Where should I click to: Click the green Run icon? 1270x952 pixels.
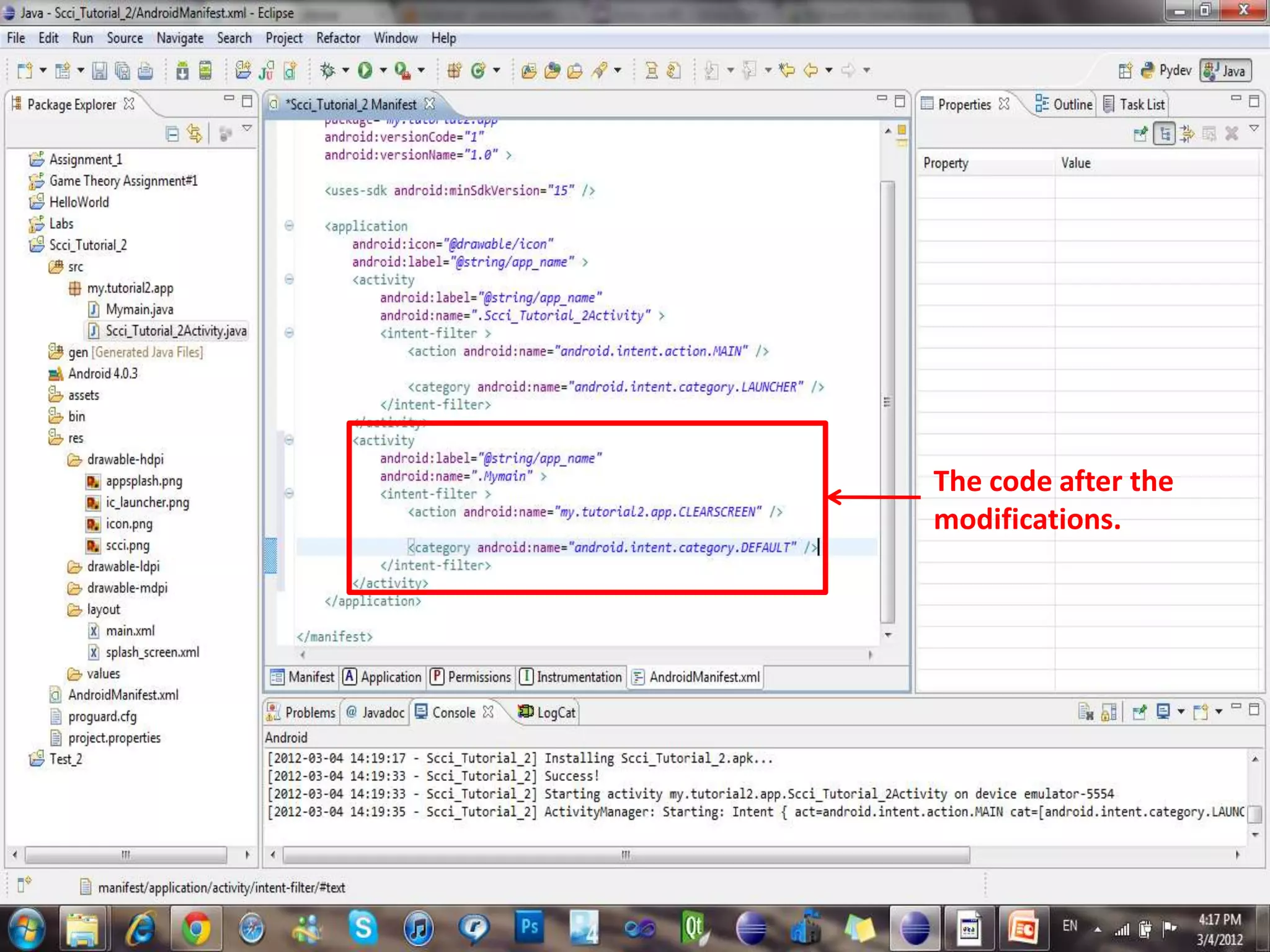coord(365,71)
